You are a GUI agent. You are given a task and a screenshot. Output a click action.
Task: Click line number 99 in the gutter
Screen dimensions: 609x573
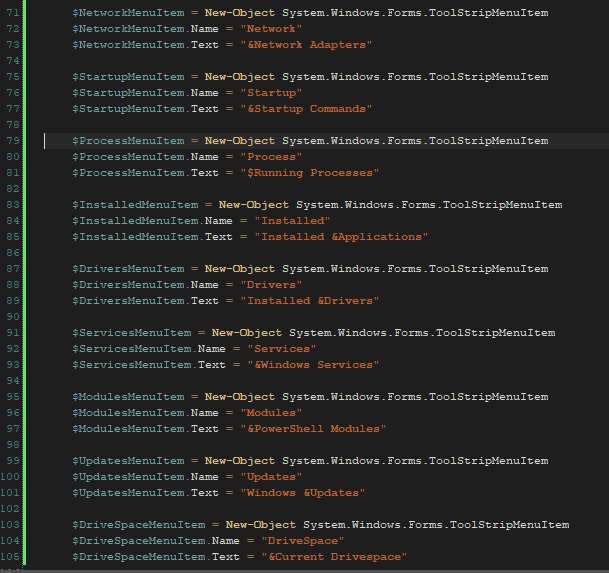tap(12, 461)
